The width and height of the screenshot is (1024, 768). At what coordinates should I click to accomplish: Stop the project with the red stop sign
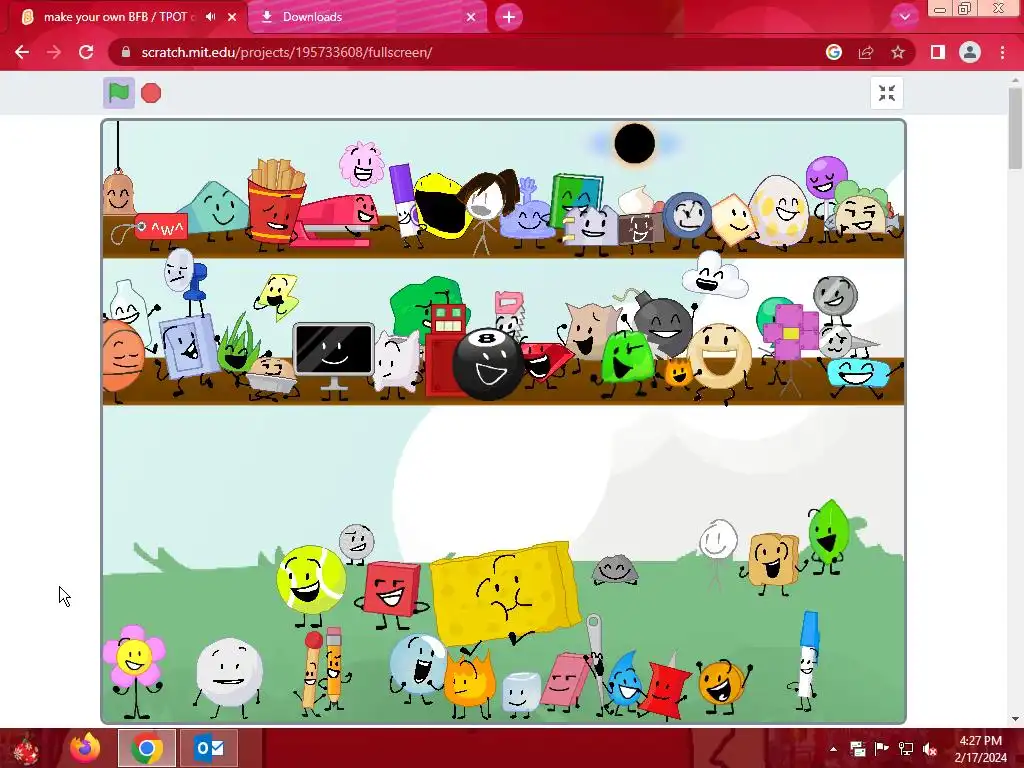click(x=151, y=93)
